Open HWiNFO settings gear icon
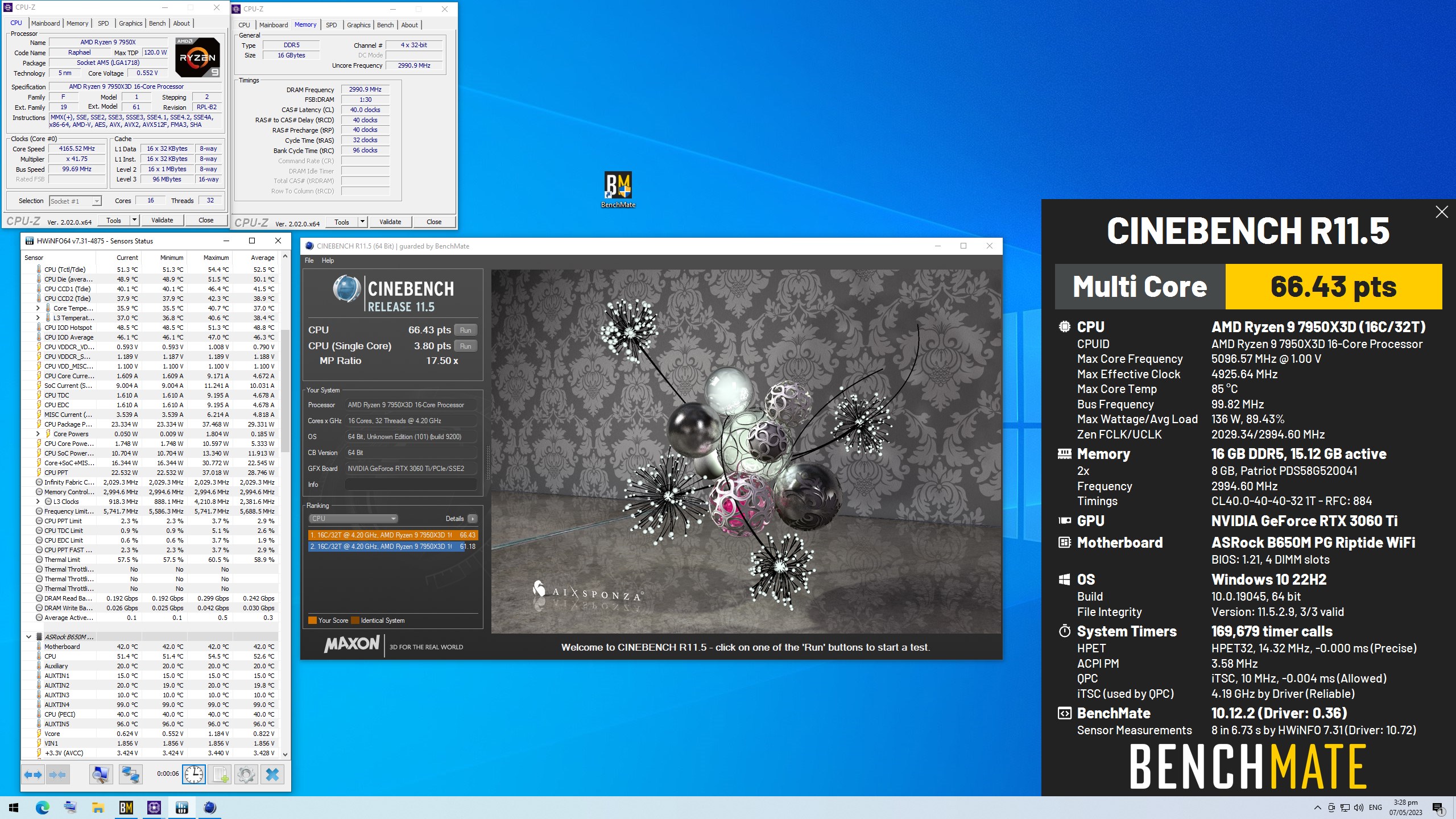 point(246,775)
